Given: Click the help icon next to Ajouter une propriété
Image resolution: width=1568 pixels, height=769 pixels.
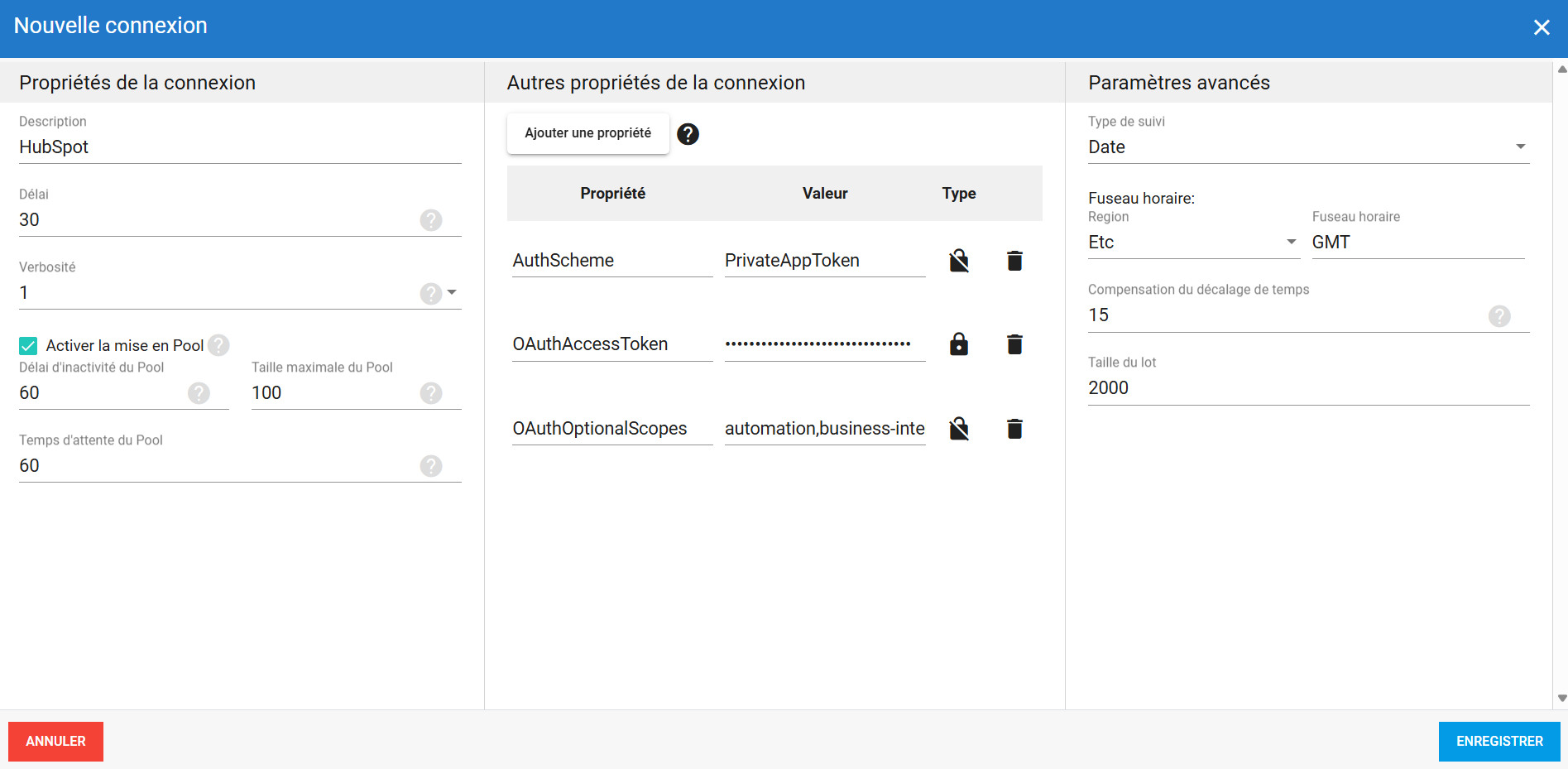Looking at the screenshot, I should tap(688, 134).
